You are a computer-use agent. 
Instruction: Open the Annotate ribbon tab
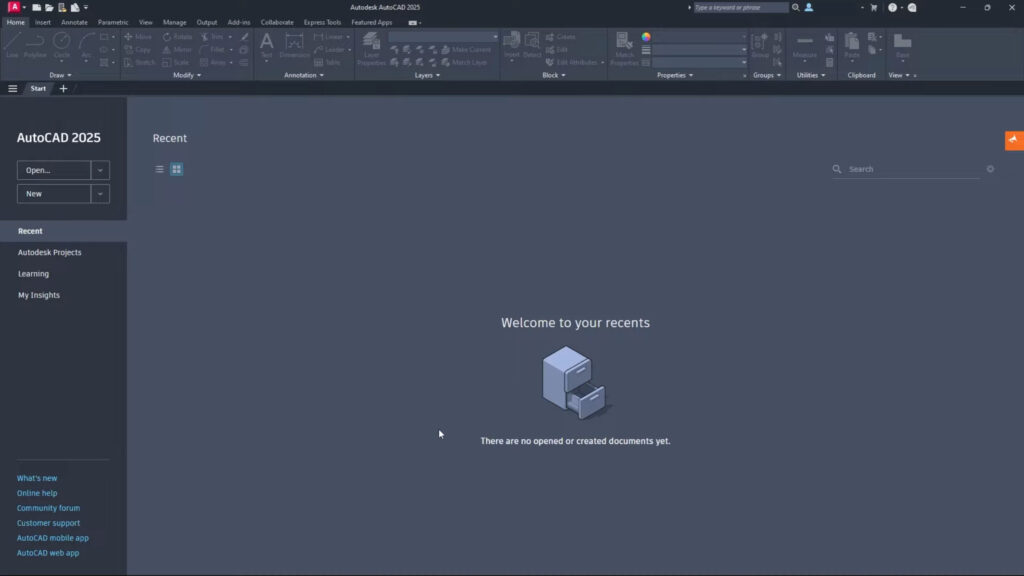[74, 22]
